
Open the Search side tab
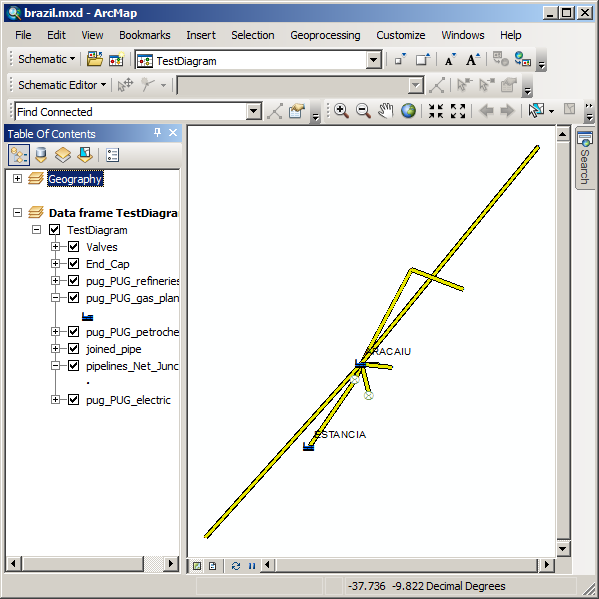[x=585, y=158]
